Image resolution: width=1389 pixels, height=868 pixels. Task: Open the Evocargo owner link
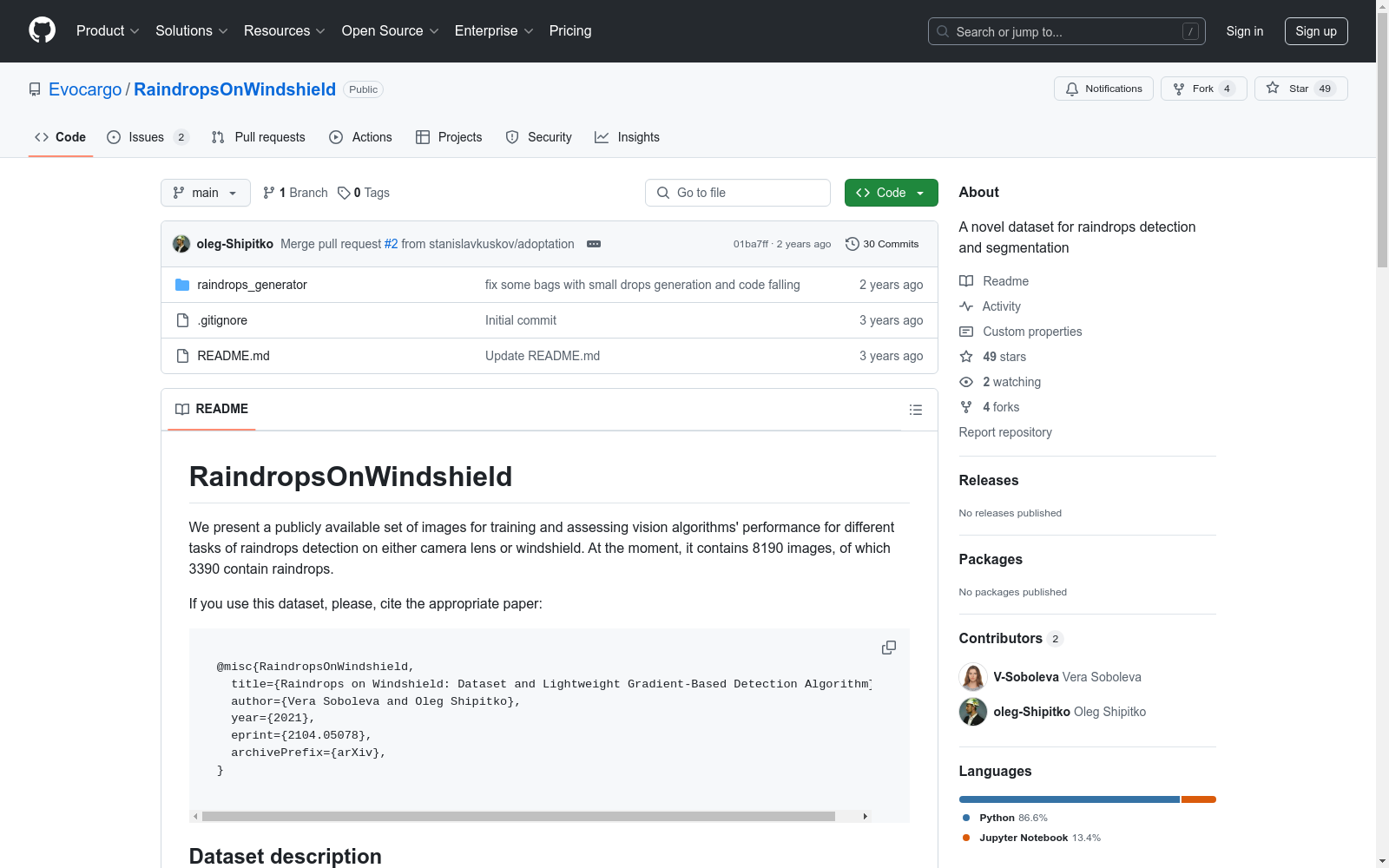[85, 89]
